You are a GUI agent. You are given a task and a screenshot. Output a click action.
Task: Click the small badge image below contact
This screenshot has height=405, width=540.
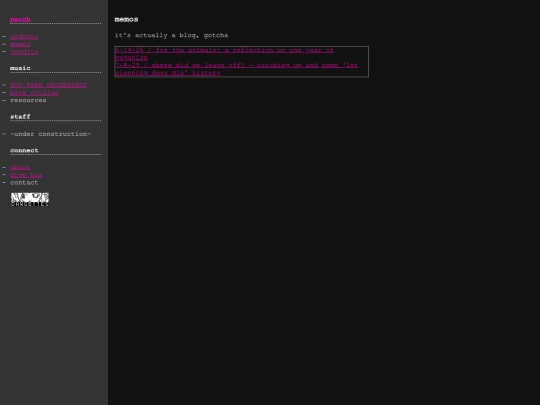click(x=30, y=199)
